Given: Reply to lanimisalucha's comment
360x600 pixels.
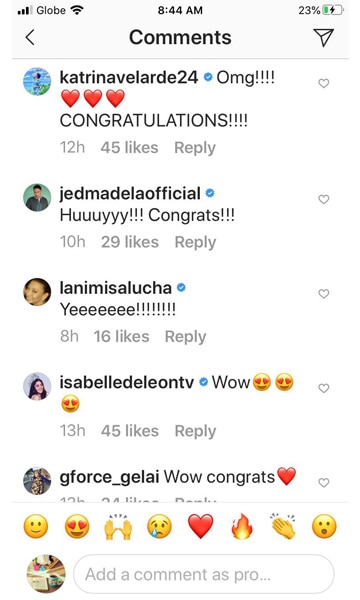Looking at the screenshot, I should 185,337.
